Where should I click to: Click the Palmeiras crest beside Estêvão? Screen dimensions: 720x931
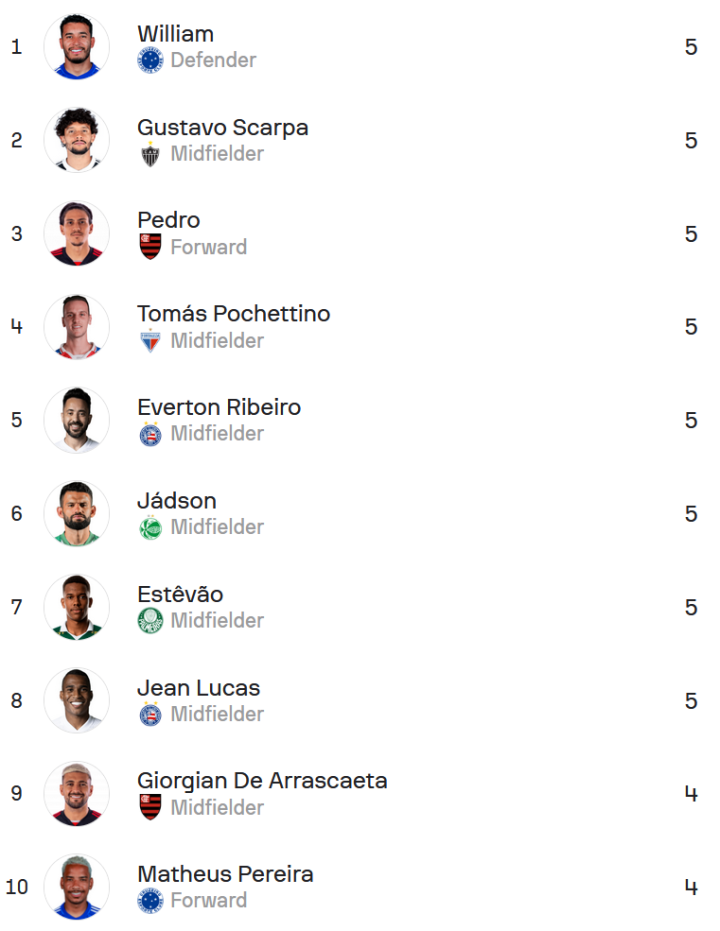click(x=150, y=621)
